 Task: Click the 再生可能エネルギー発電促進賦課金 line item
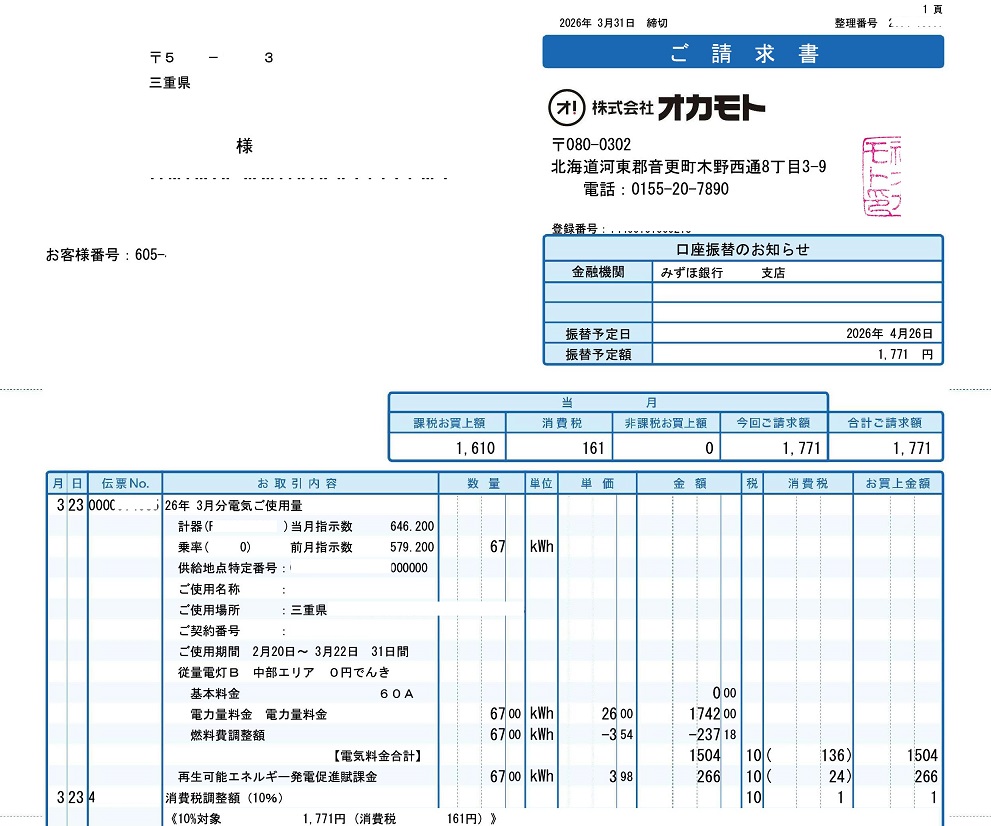click(277, 777)
